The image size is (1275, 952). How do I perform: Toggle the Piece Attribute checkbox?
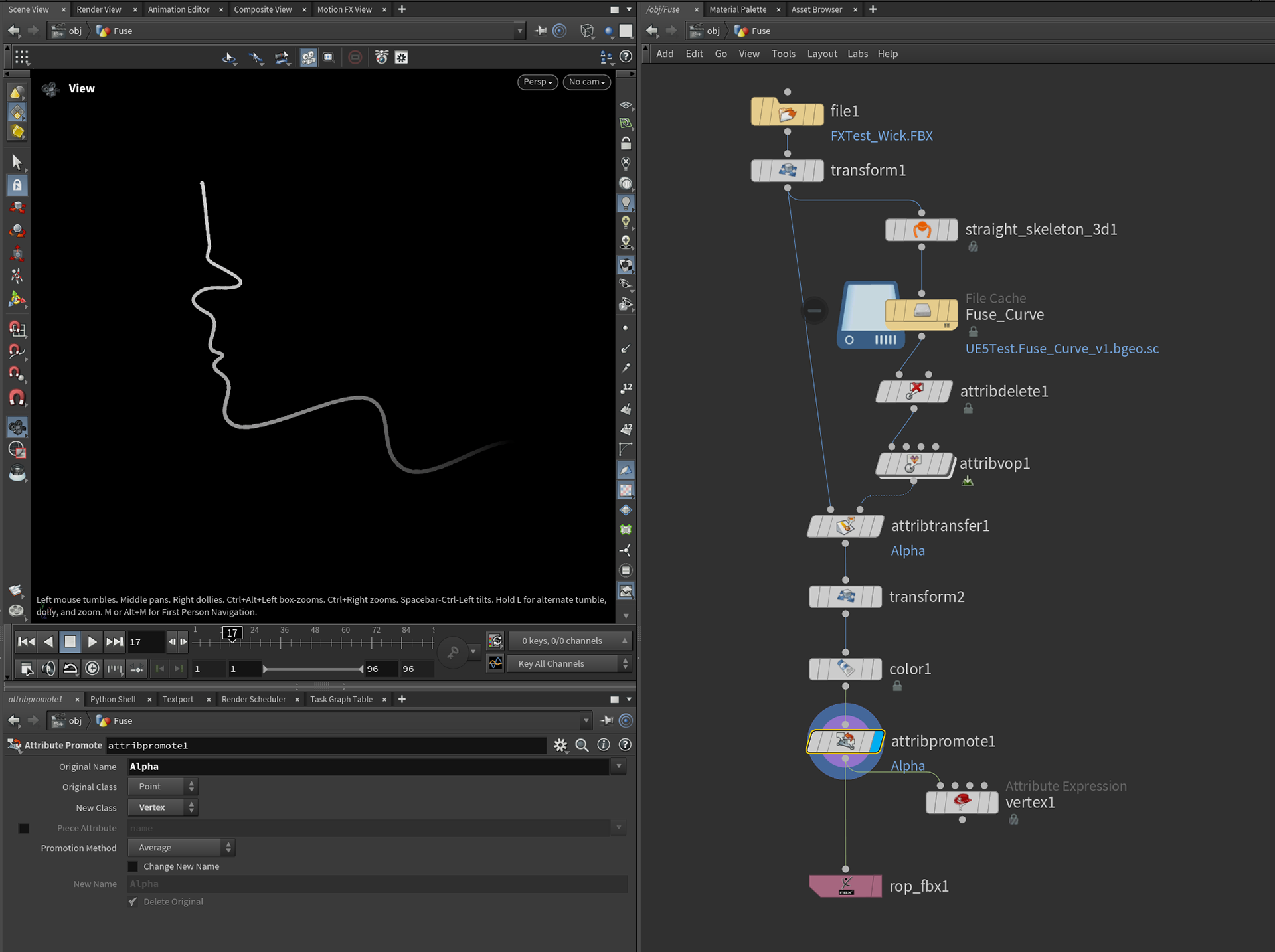click(24, 828)
